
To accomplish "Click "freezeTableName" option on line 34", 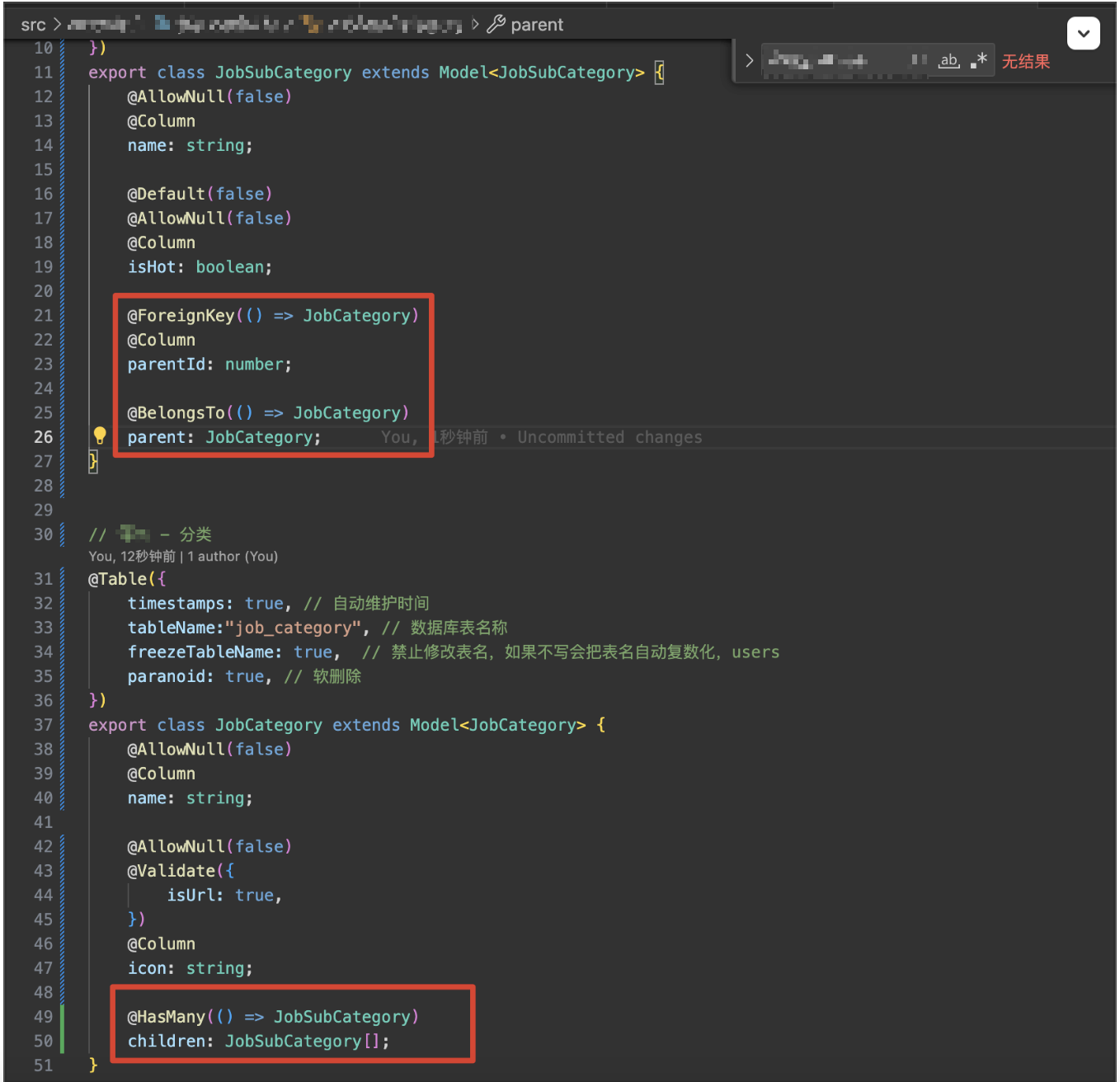I will tap(200, 652).
